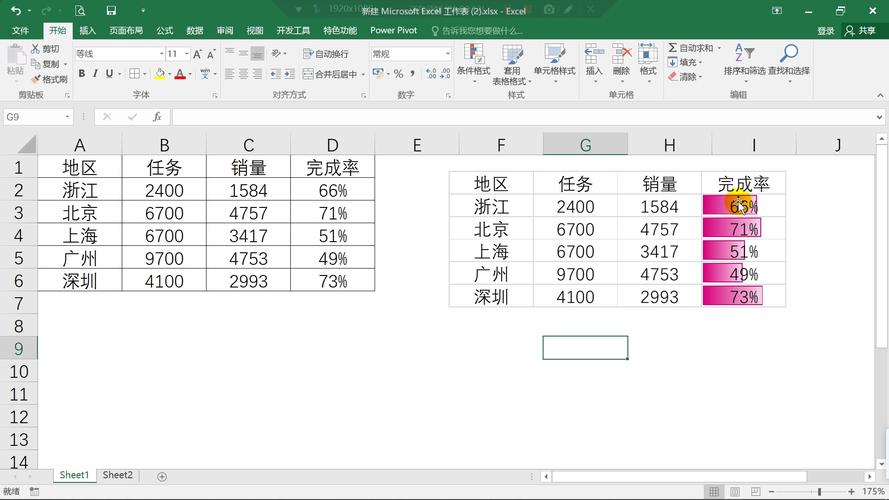Increase decimal places
Screen dimensions: 889x500
pyautogui.click(x=431, y=74)
